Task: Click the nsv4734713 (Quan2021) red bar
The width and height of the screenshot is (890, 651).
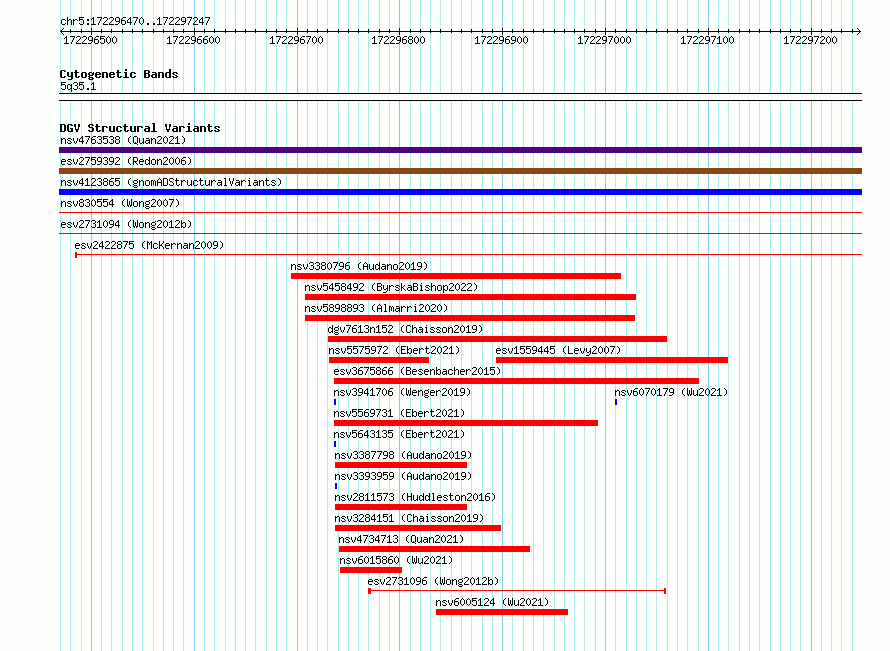Action: [x=434, y=549]
